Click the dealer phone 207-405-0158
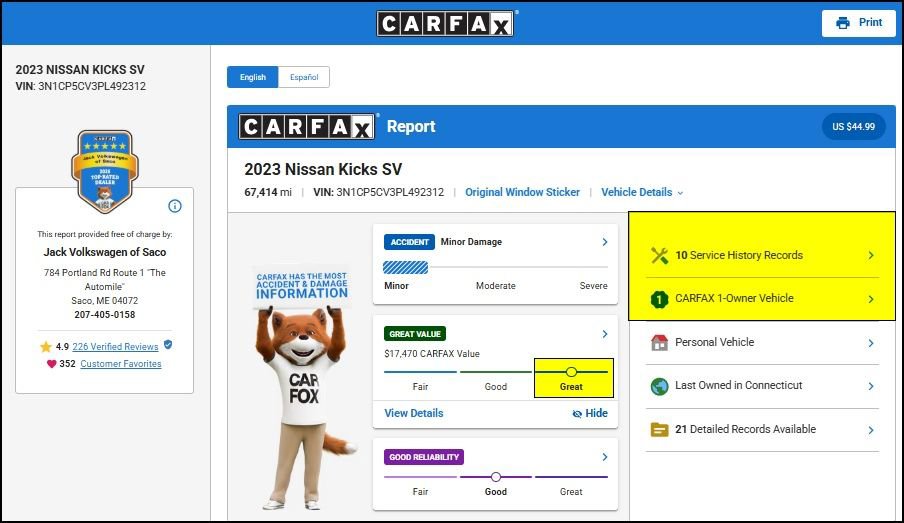904x523 pixels. click(x=104, y=315)
